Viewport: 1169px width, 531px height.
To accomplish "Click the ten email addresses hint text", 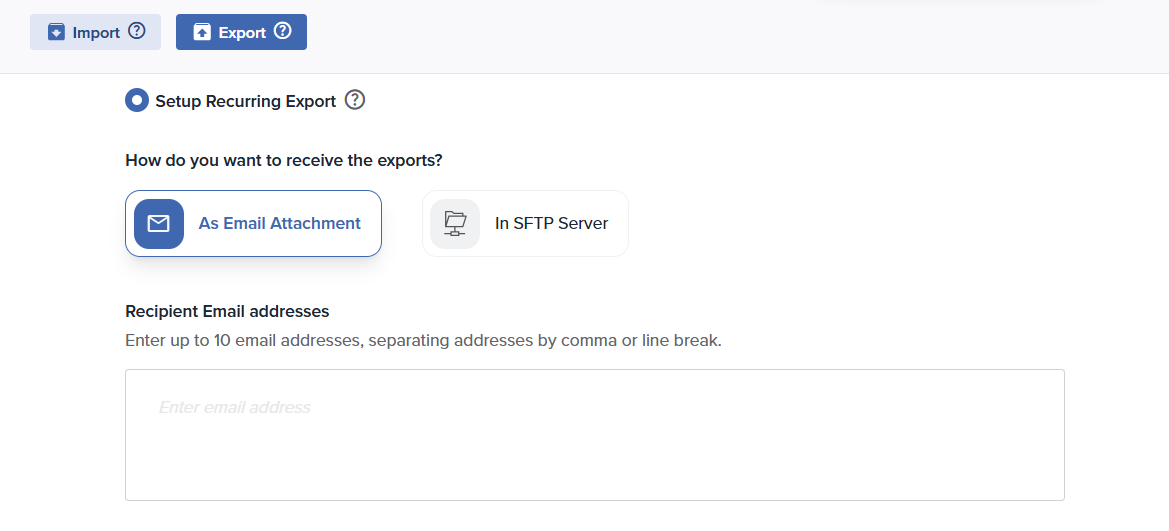I will pos(423,341).
